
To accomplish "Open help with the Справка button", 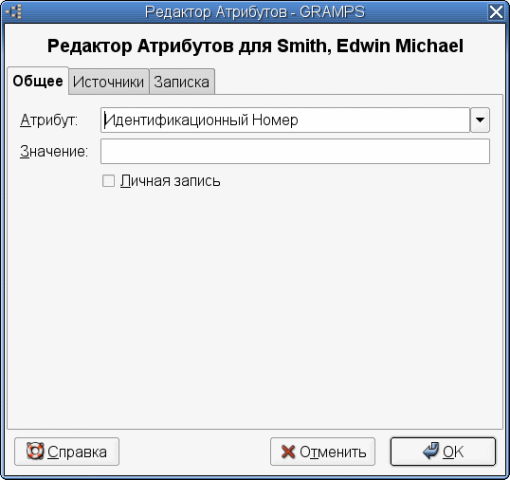I will point(67,452).
